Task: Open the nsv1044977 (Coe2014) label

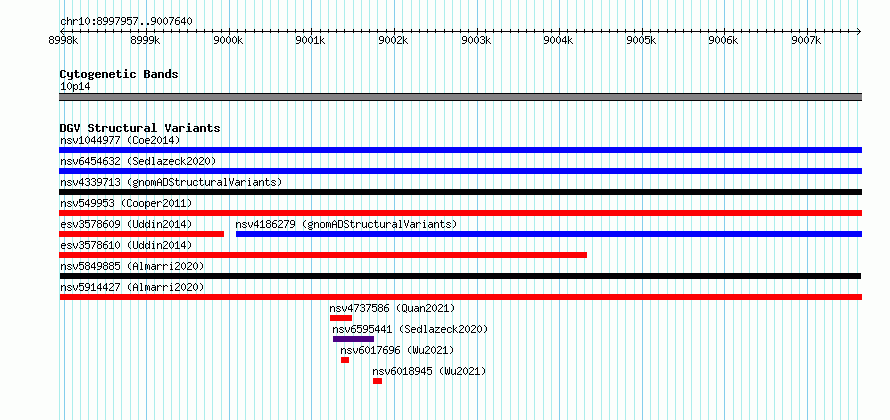Action: (120, 140)
